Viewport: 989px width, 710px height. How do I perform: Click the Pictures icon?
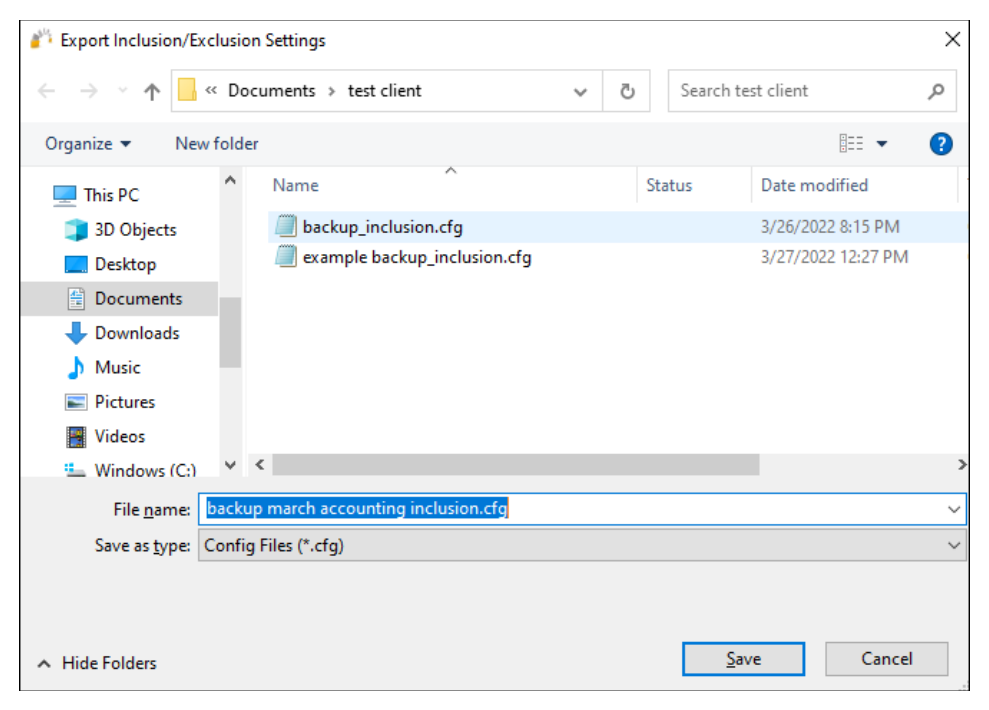pyautogui.click(x=76, y=402)
